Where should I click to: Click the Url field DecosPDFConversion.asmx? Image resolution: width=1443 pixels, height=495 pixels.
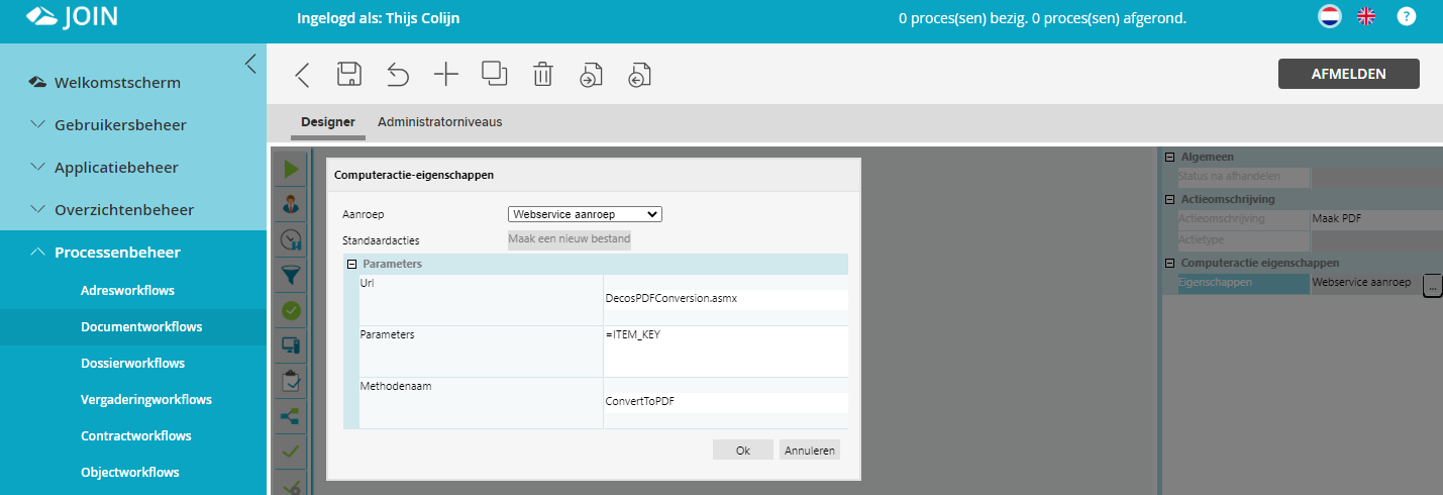click(725, 299)
